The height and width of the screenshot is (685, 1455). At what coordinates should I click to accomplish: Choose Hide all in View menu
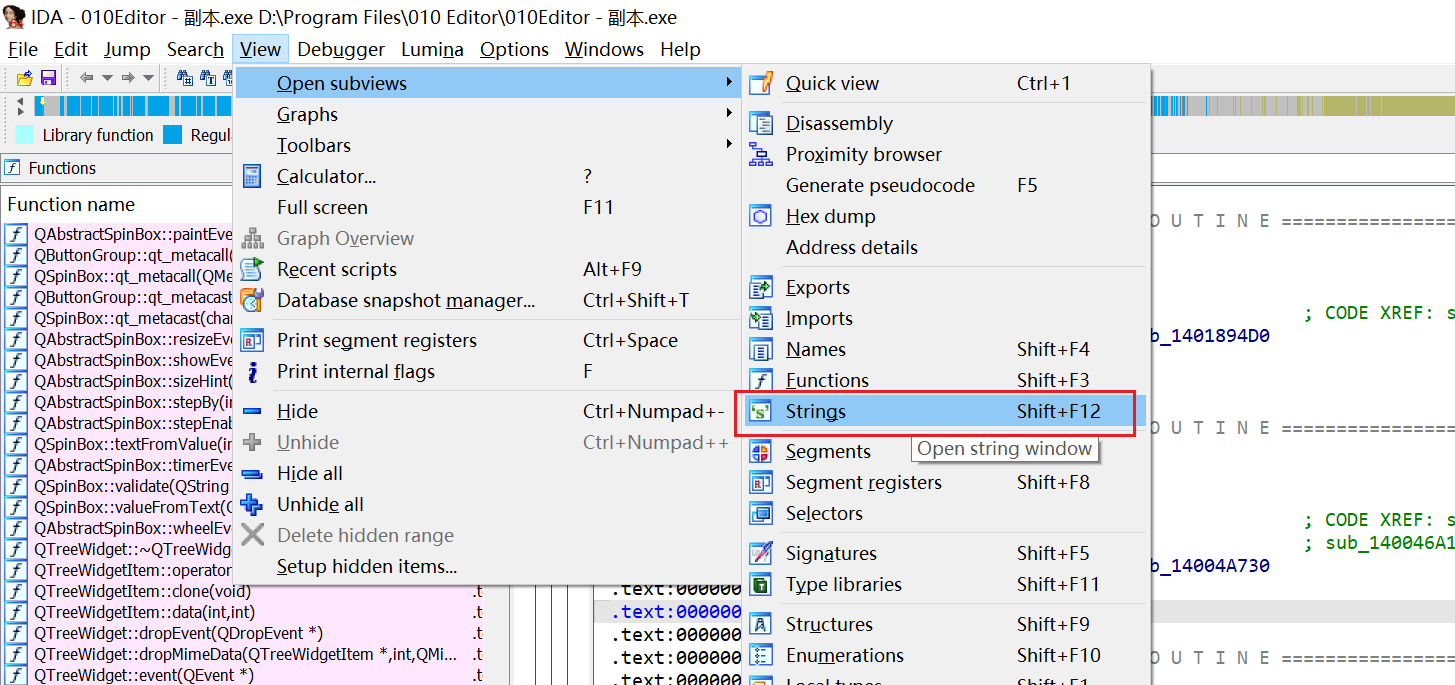488,473
